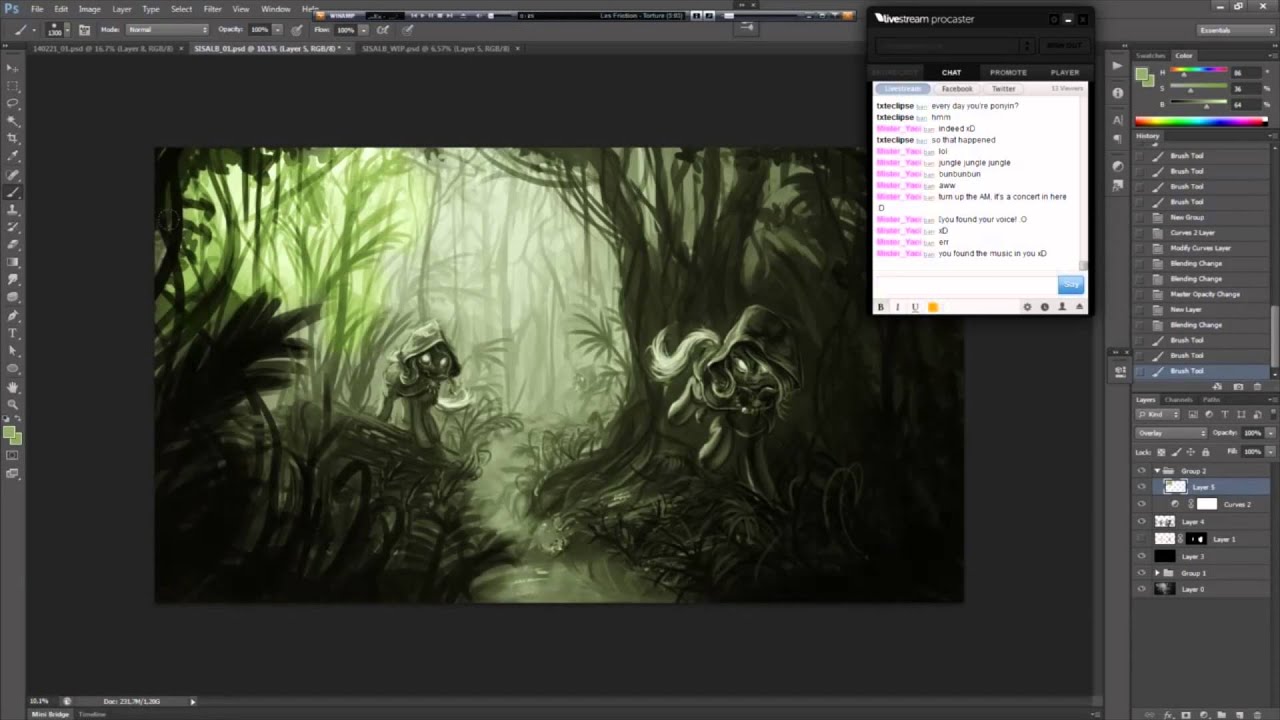Click the green foreground color swatch
The image size is (1280, 720).
point(9,433)
